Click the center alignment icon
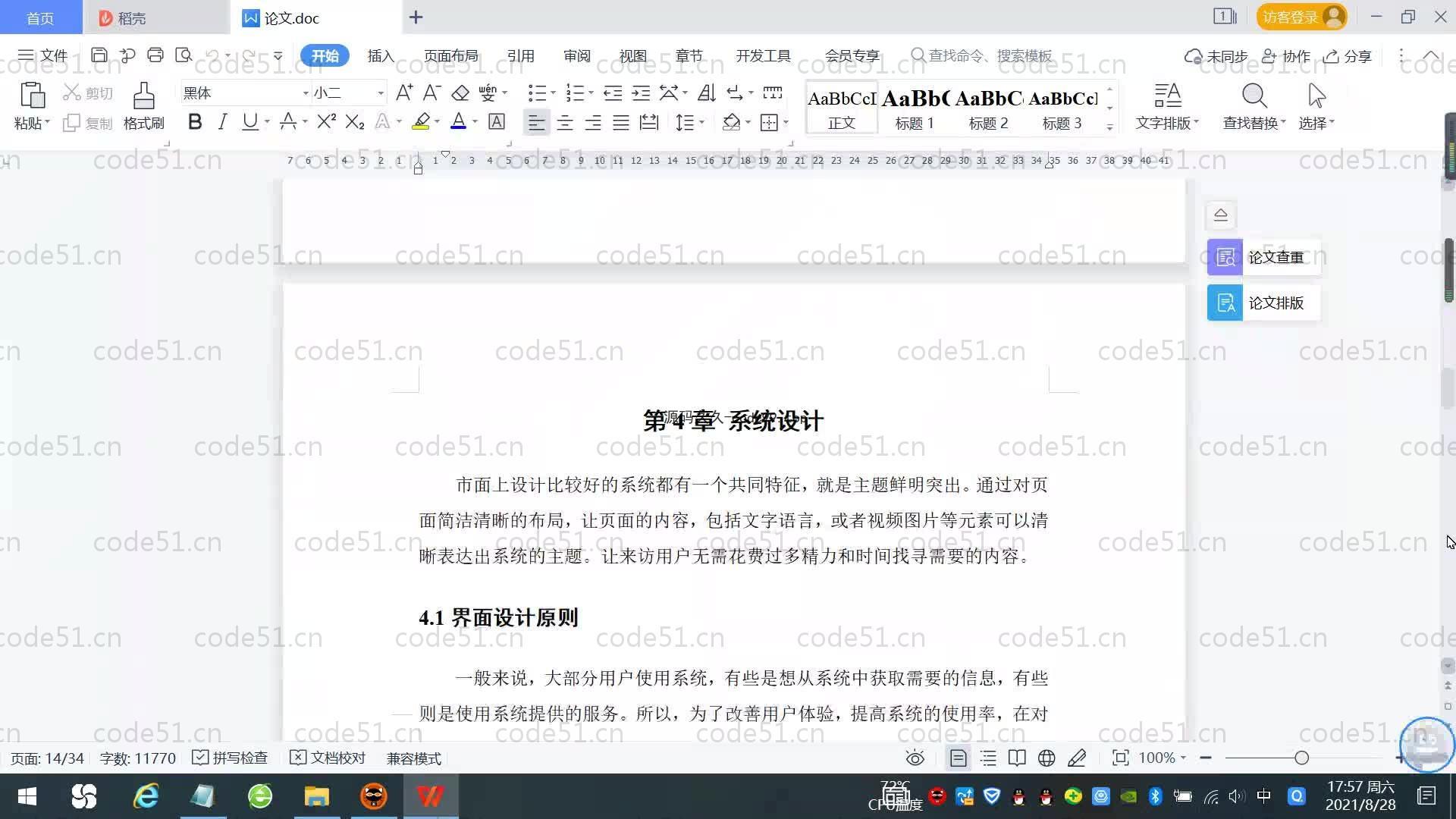 pos(564,123)
